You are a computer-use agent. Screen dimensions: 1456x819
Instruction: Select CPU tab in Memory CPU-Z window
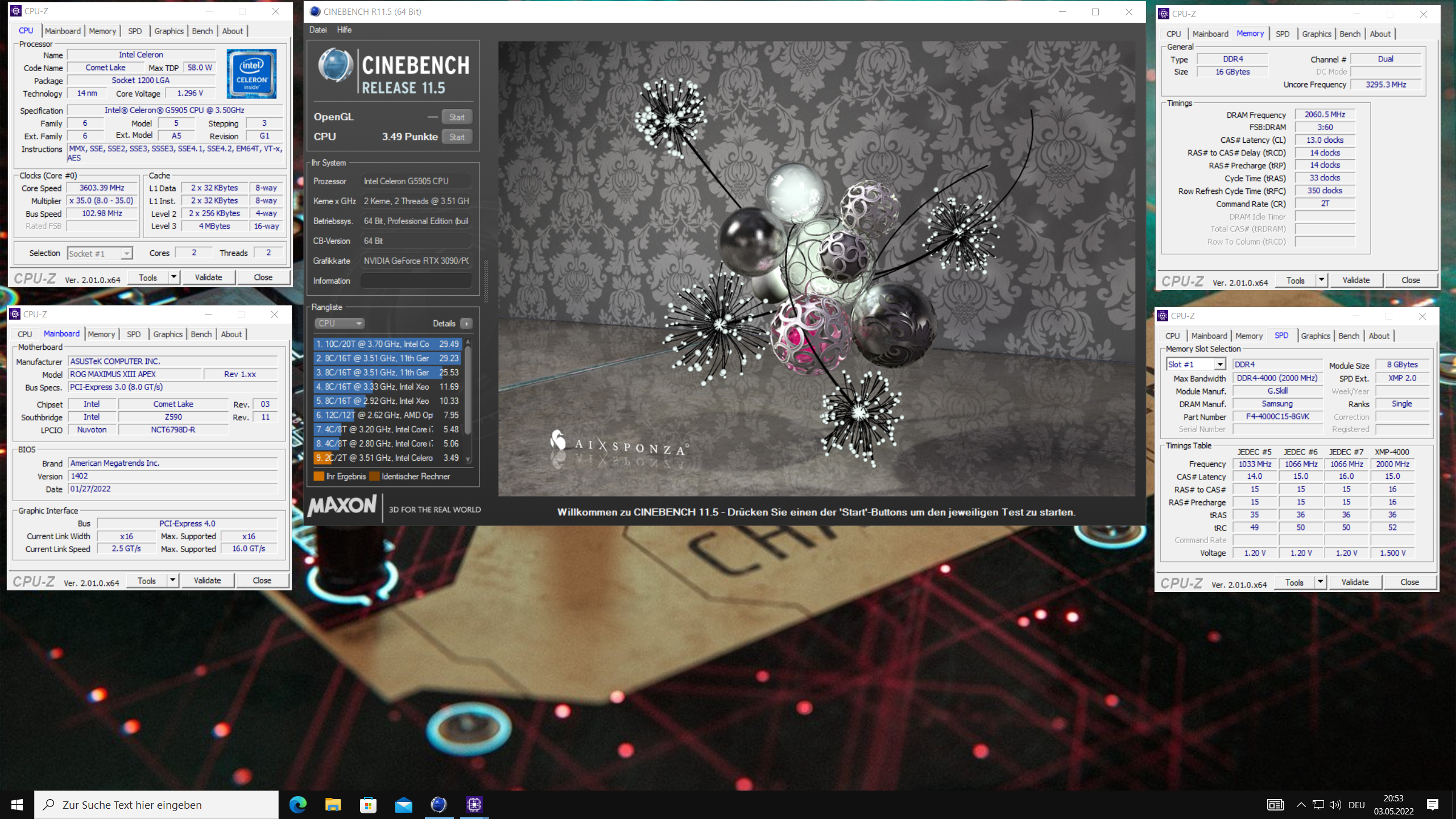click(x=1174, y=34)
